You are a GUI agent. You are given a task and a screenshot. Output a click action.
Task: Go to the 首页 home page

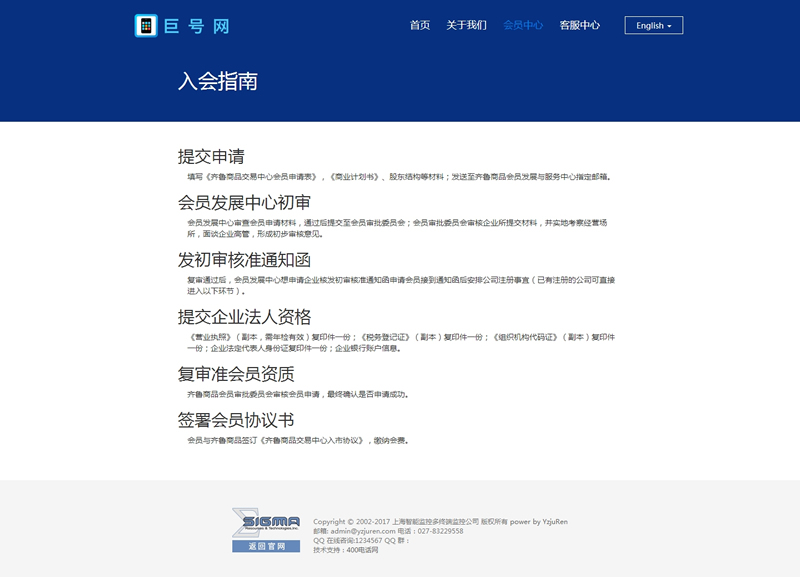click(420, 25)
